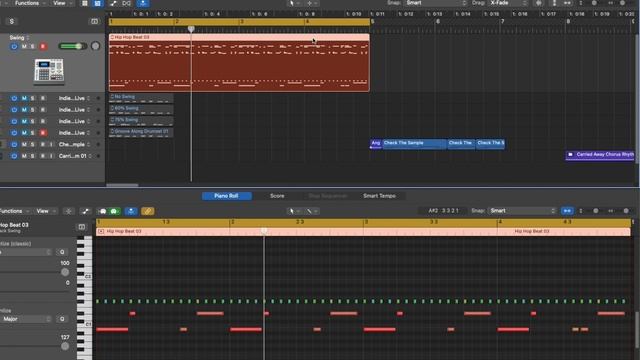Open Functions menu in tracks area
This screenshot has height=360, width=640.
pyautogui.click(x=30, y=3)
